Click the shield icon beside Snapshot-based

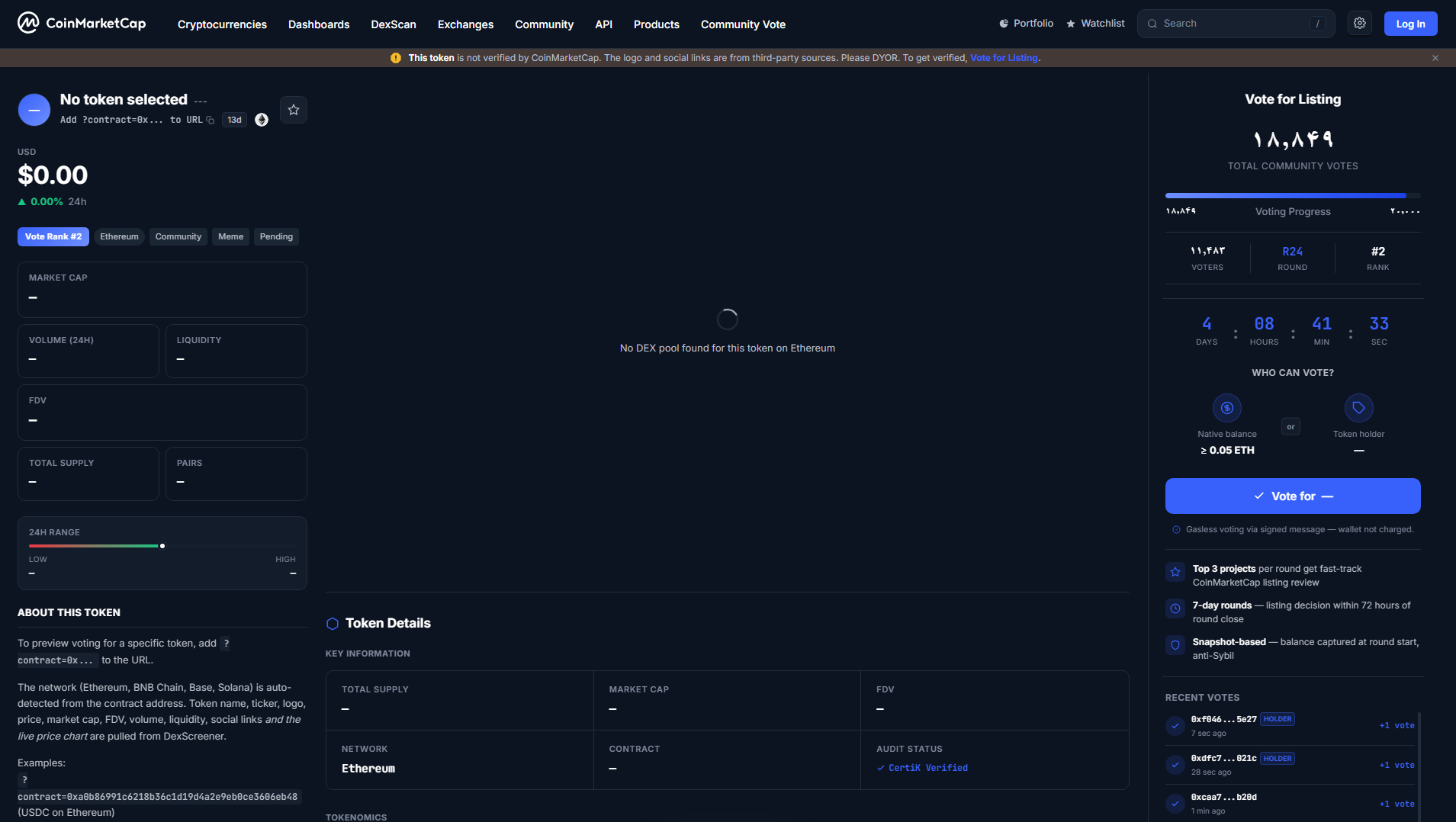1175,645
